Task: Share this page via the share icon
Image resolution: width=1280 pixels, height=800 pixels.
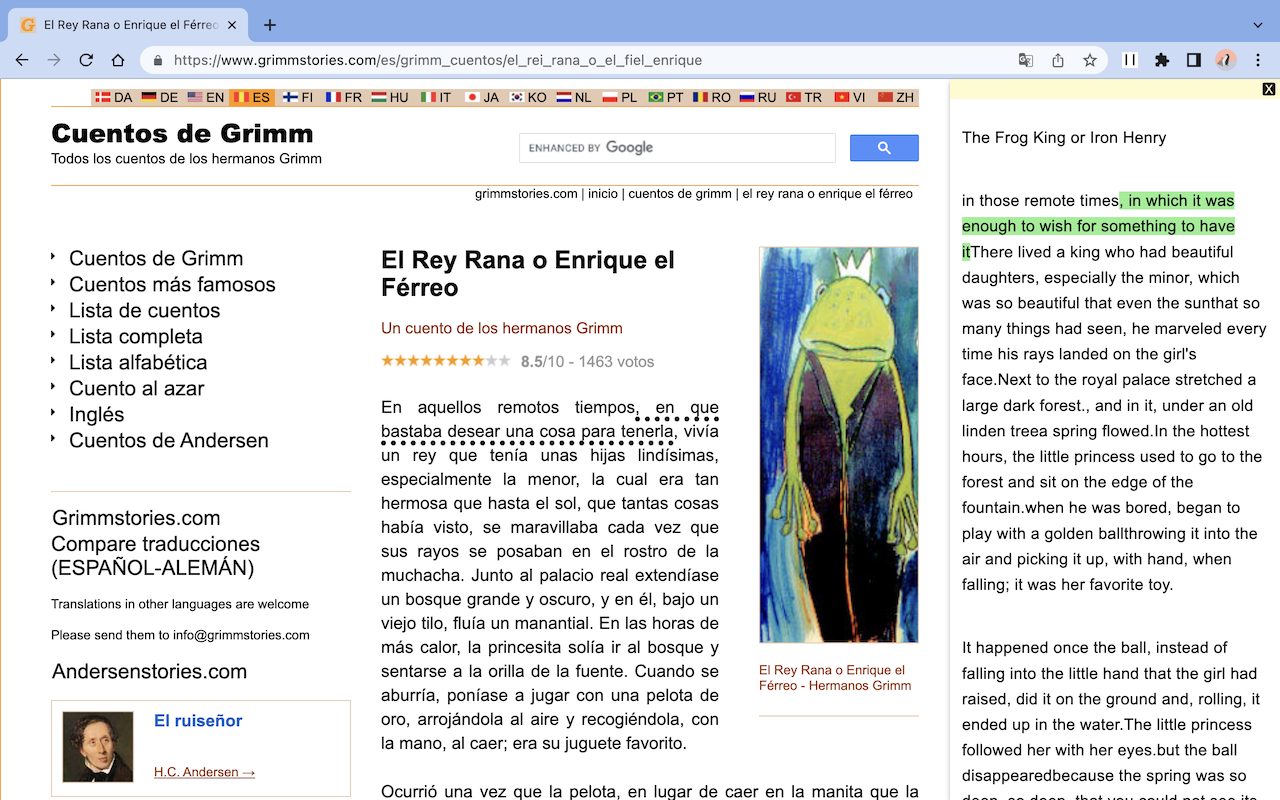Action: (1058, 60)
